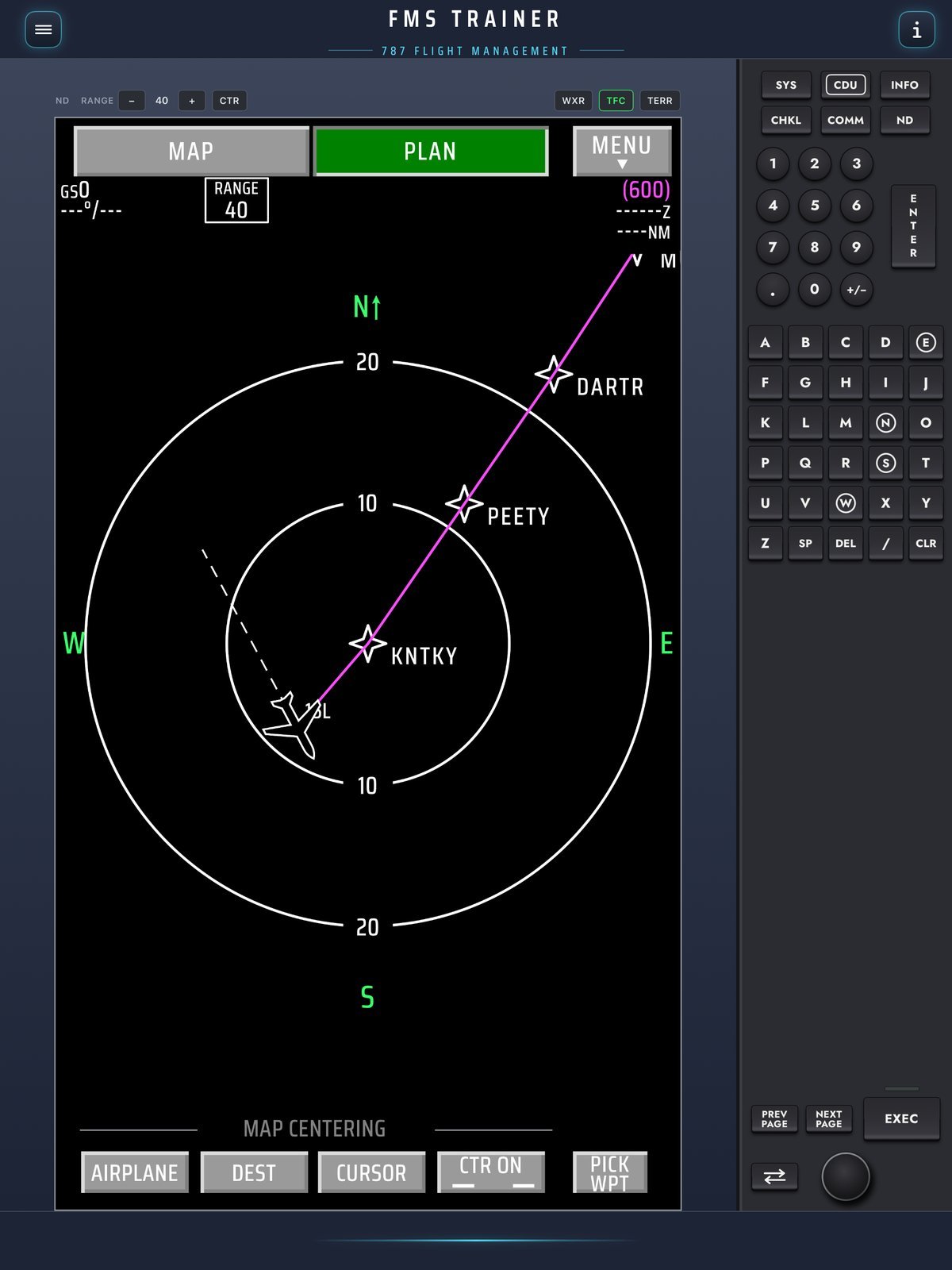This screenshot has height=1270, width=952.
Task: Tap numeric key 0
Action: pyautogui.click(x=815, y=289)
